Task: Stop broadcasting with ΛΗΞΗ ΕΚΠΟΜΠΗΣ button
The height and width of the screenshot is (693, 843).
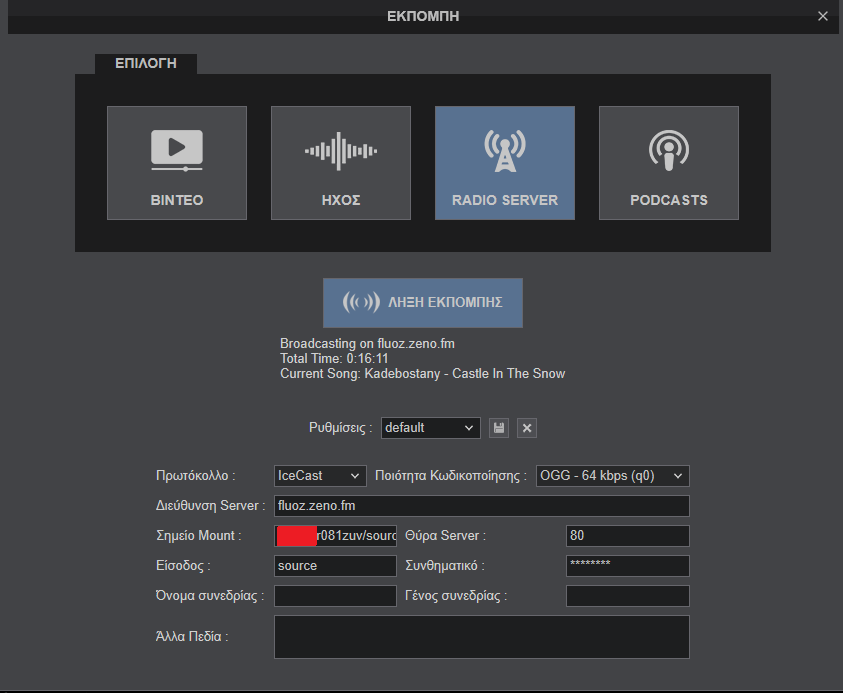Action: tap(423, 302)
